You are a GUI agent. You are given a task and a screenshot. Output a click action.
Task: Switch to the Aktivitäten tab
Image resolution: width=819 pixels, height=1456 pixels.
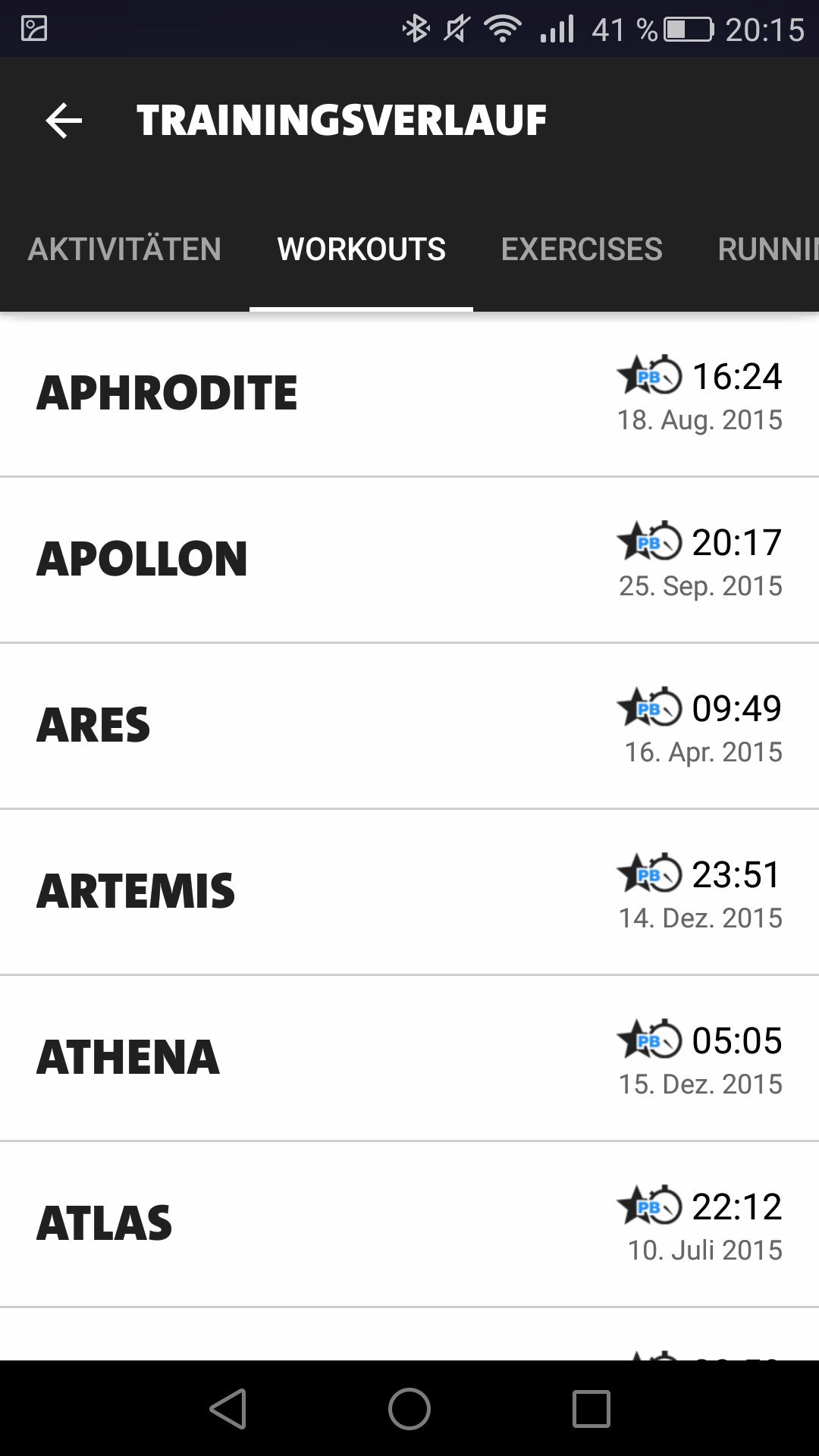click(124, 249)
